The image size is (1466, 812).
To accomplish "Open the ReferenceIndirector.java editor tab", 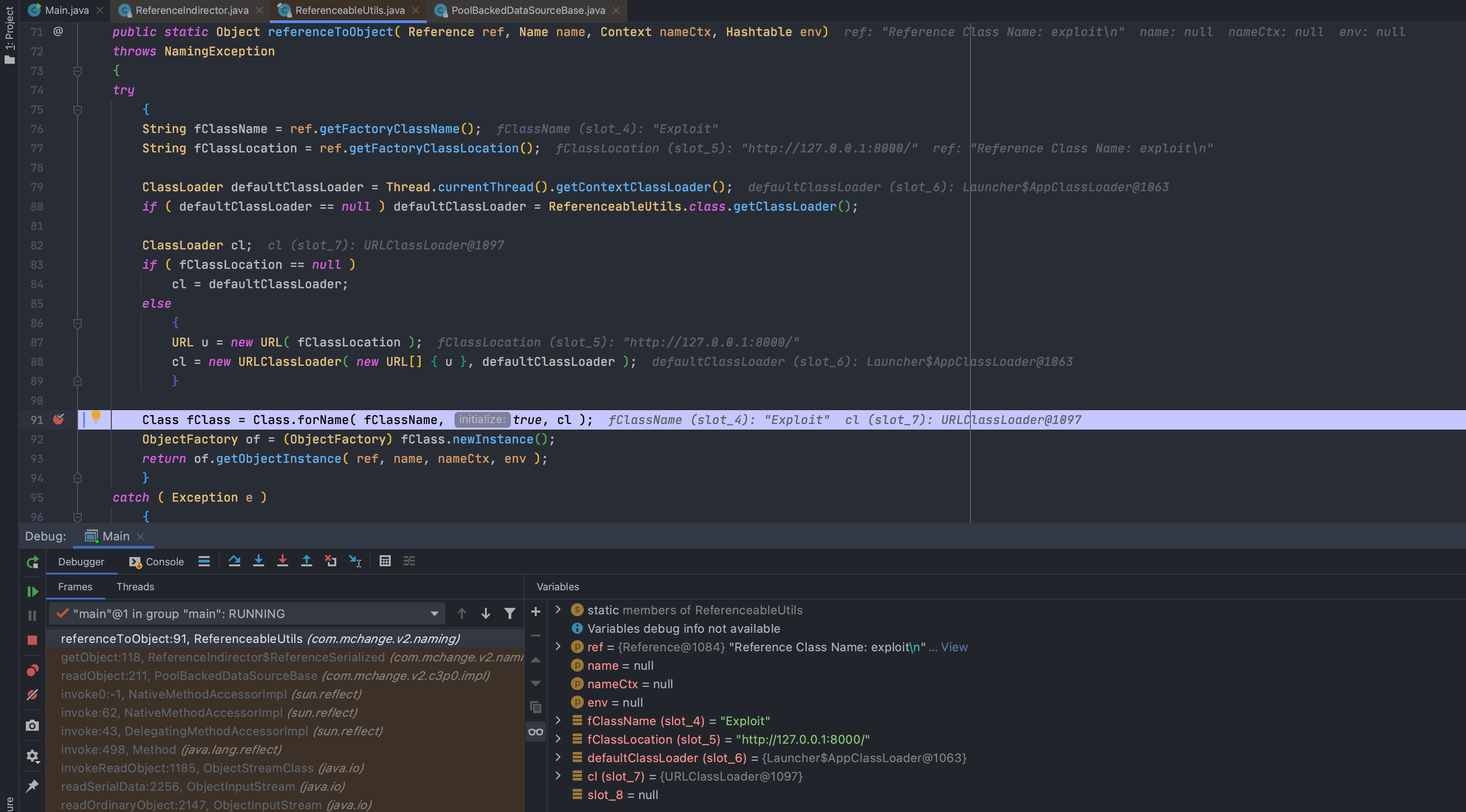I will [x=191, y=10].
